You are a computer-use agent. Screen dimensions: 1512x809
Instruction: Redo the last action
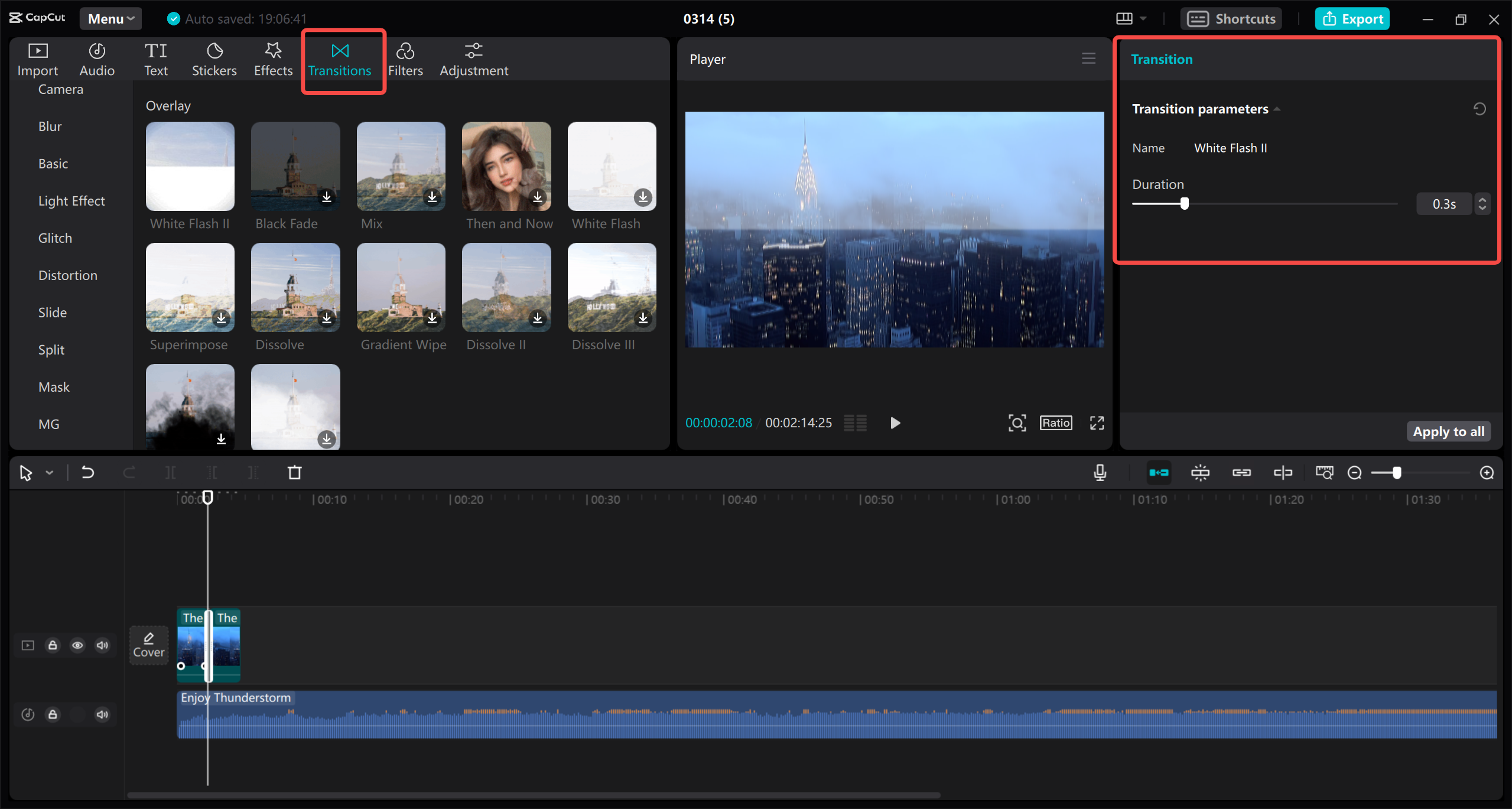coord(129,472)
